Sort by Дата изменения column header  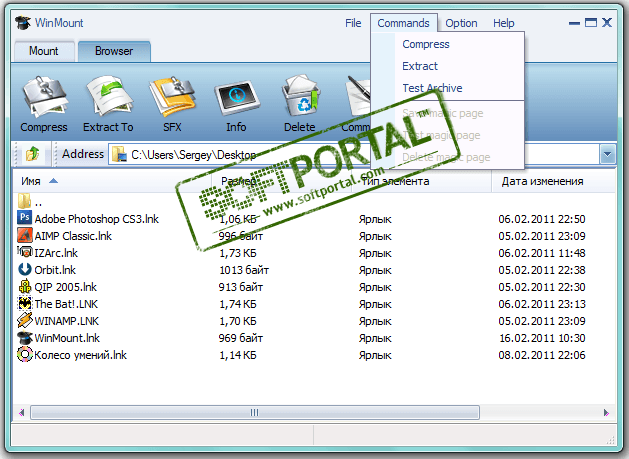tap(554, 181)
